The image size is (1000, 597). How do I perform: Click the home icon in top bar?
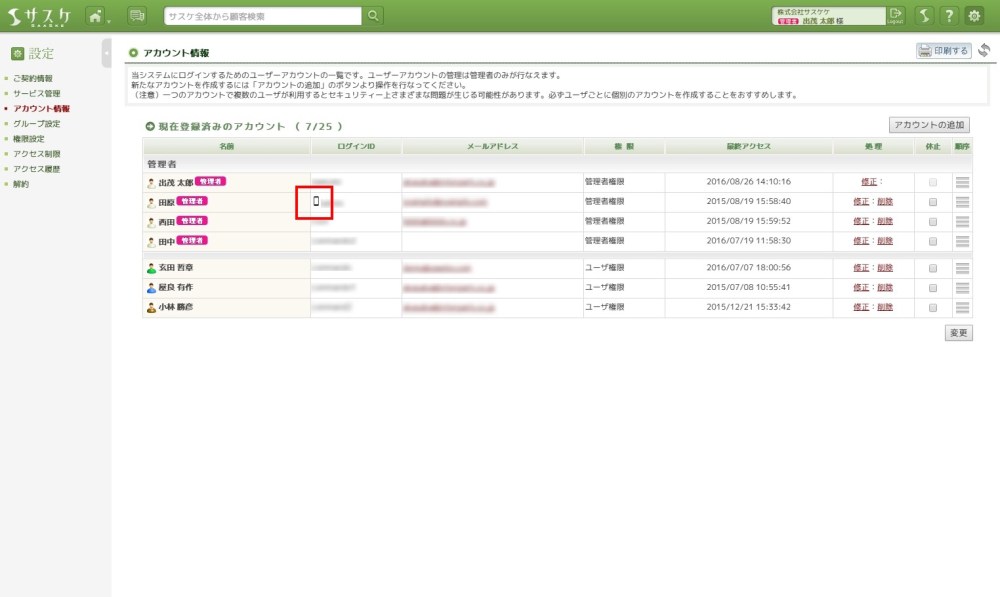(95, 15)
